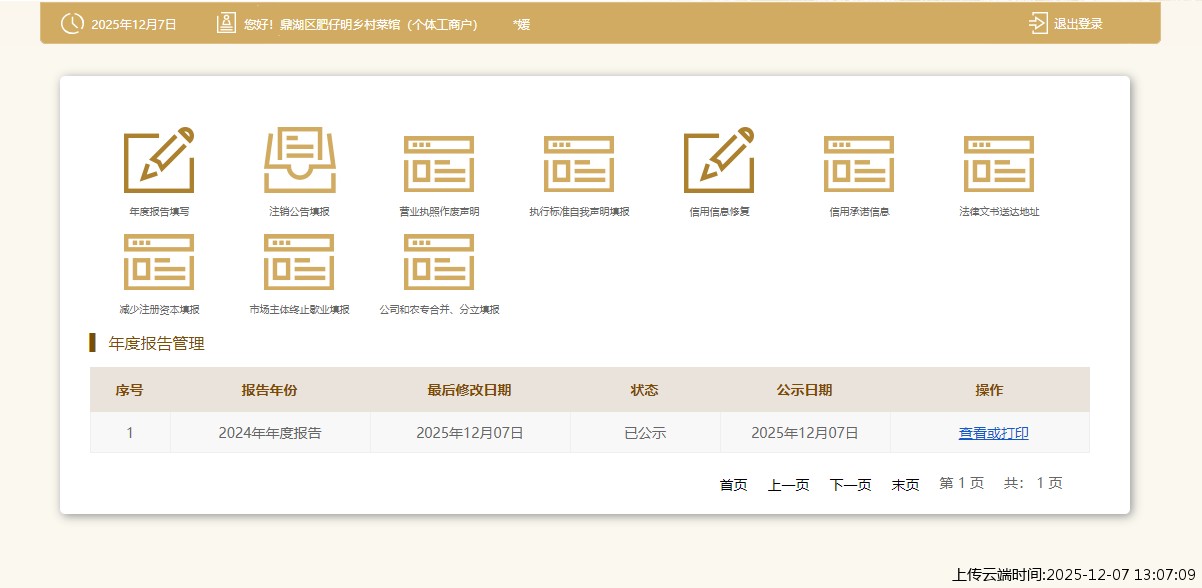Image resolution: width=1202 pixels, height=588 pixels.
Task: Log out via 退出登录
Action: click(1067, 24)
